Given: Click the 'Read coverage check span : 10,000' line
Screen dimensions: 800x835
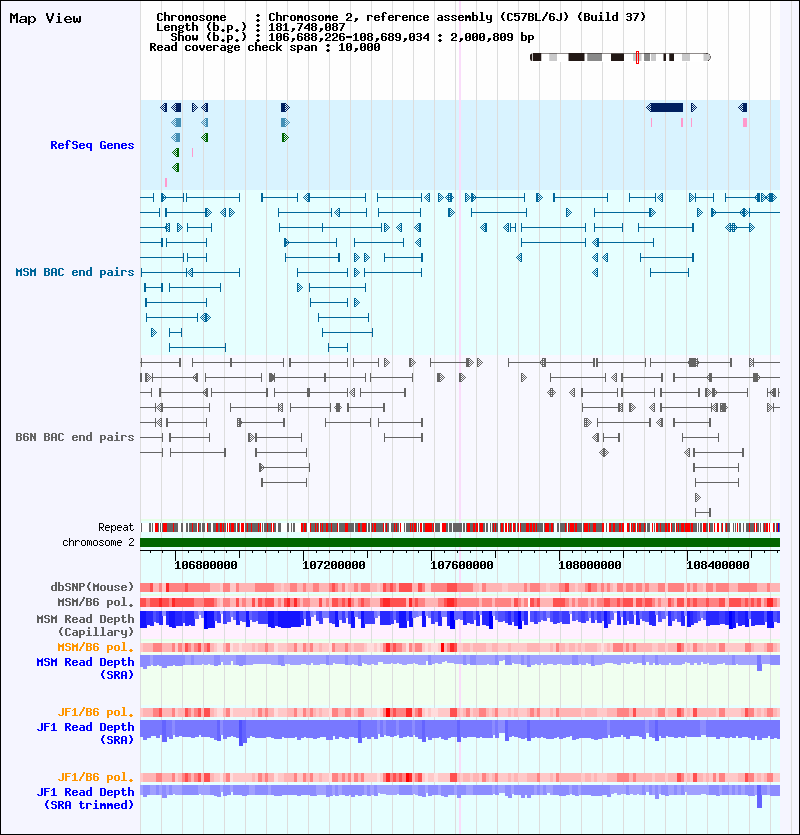Looking at the screenshot, I should tap(265, 47).
